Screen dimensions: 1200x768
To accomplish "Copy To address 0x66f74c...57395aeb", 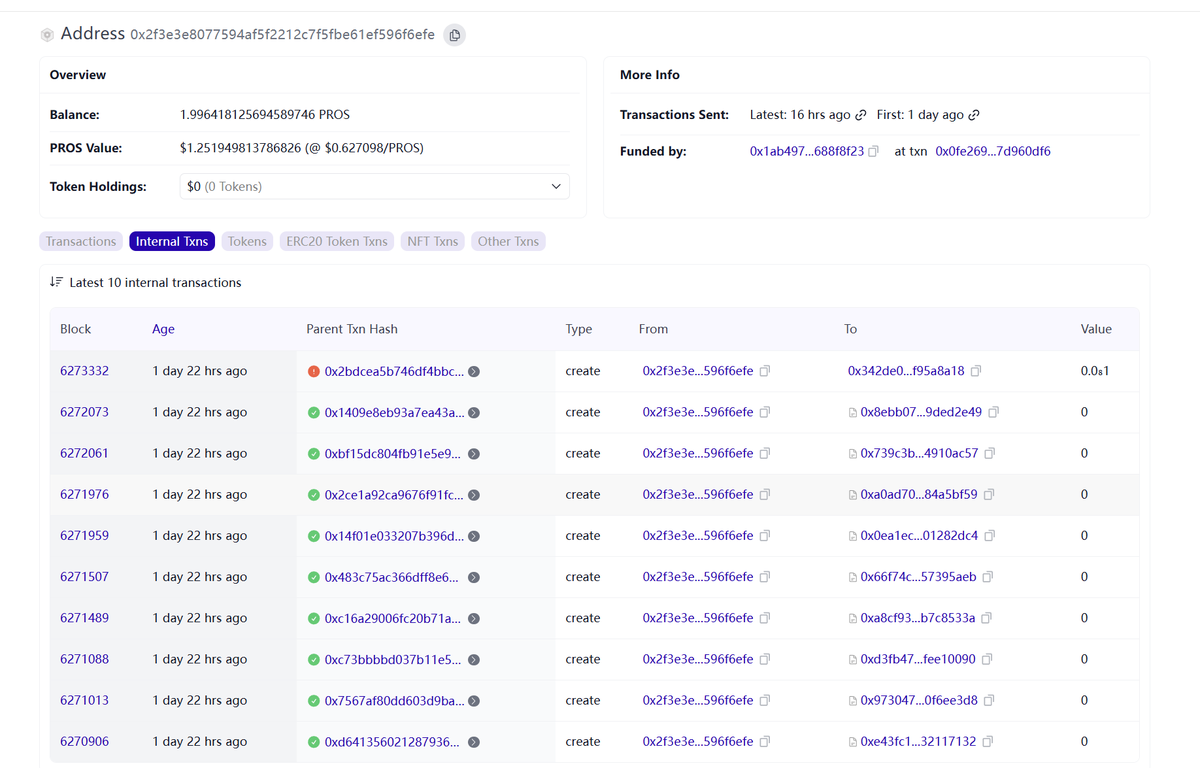I will click(988, 577).
